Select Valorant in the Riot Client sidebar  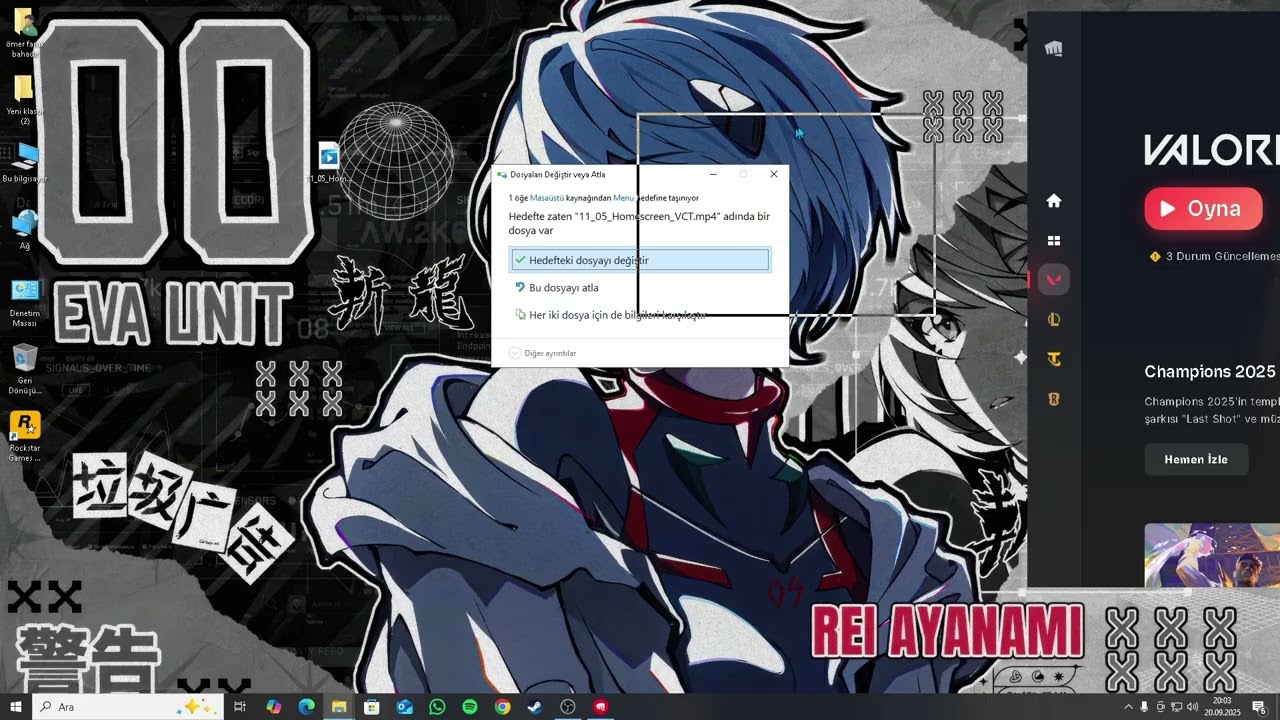pyautogui.click(x=1053, y=280)
